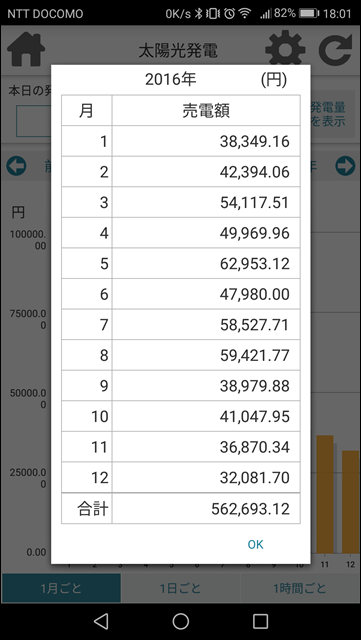Switch to 1日ごと tab
The image size is (361, 640).
coord(180,588)
